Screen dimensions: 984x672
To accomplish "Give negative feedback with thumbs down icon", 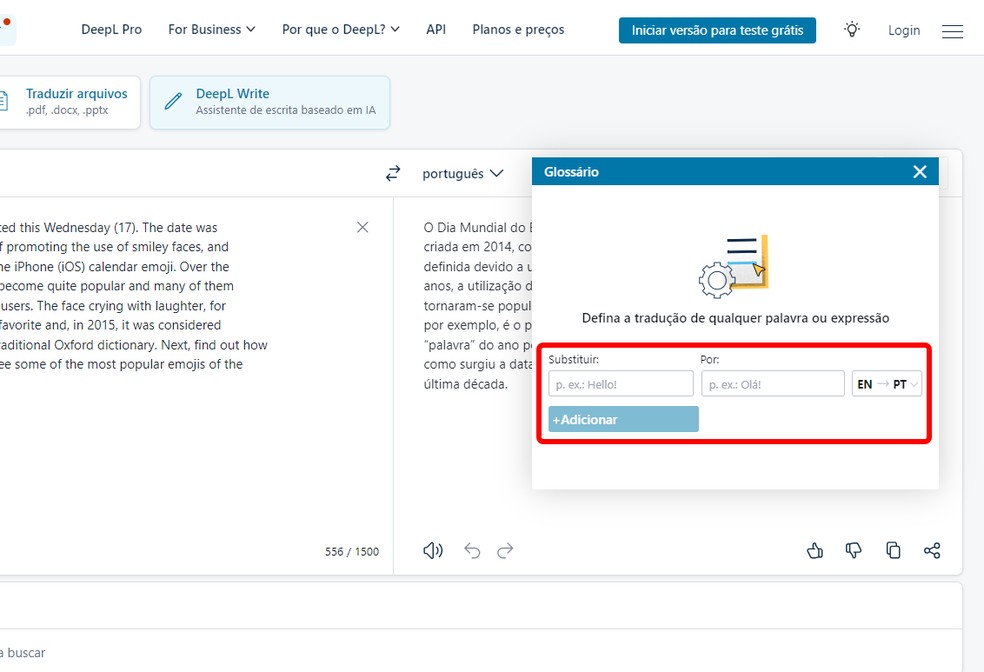I will pos(853,550).
